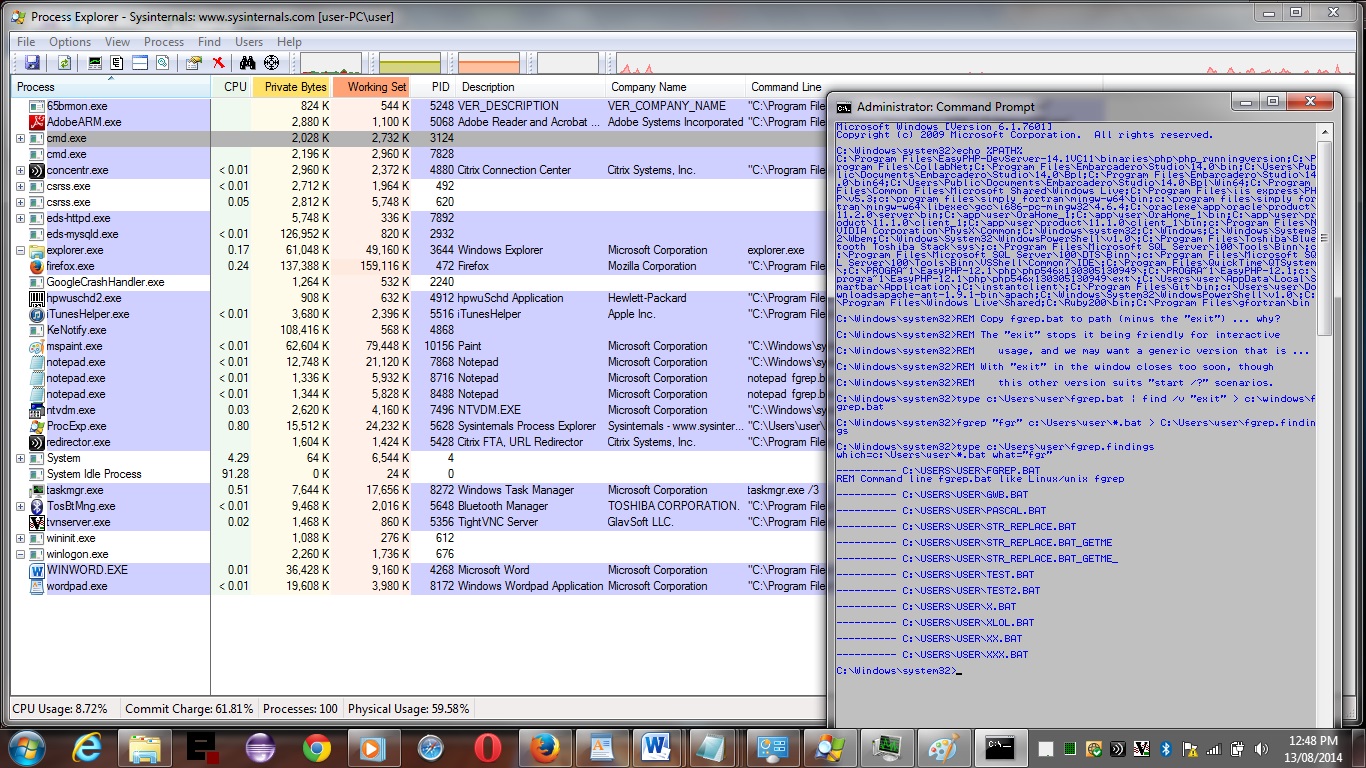
Task: Sort by Private Bytes column header
Action: pyautogui.click(x=292, y=87)
